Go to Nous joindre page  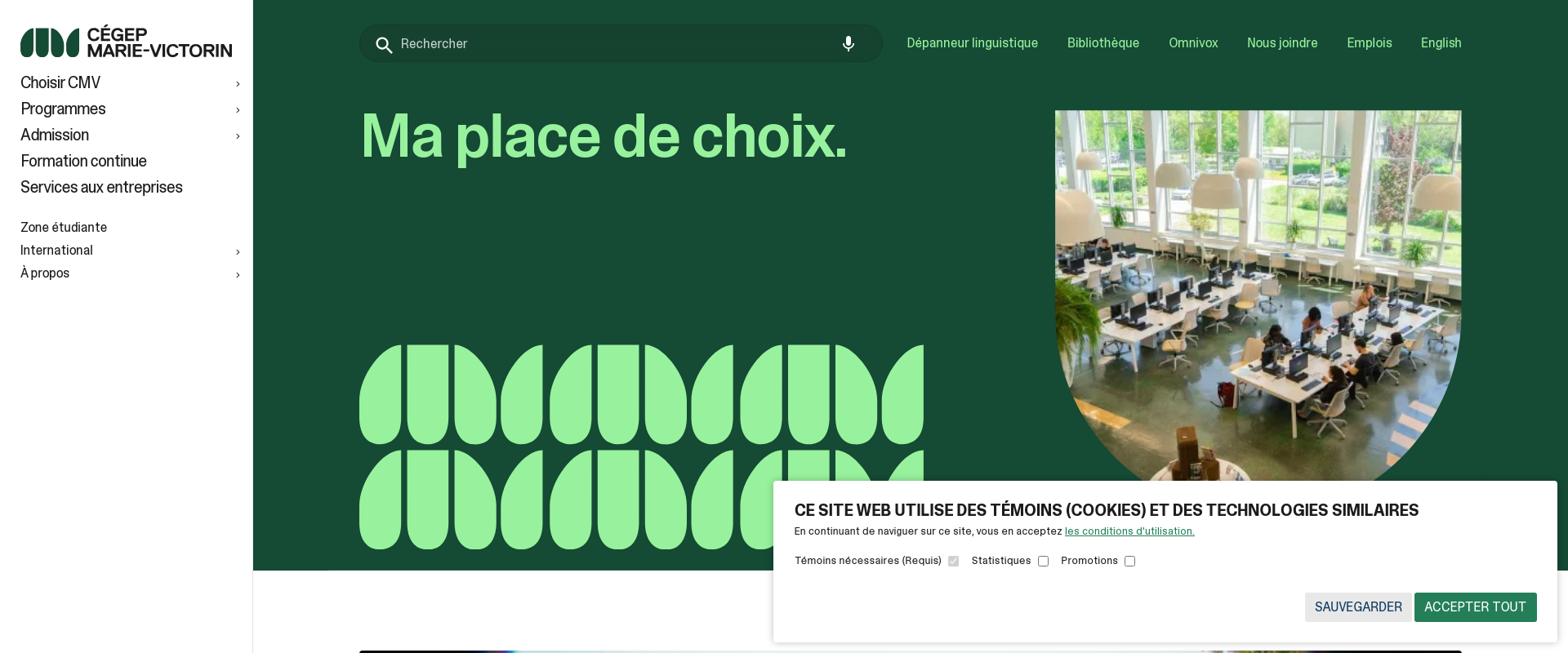[1282, 43]
